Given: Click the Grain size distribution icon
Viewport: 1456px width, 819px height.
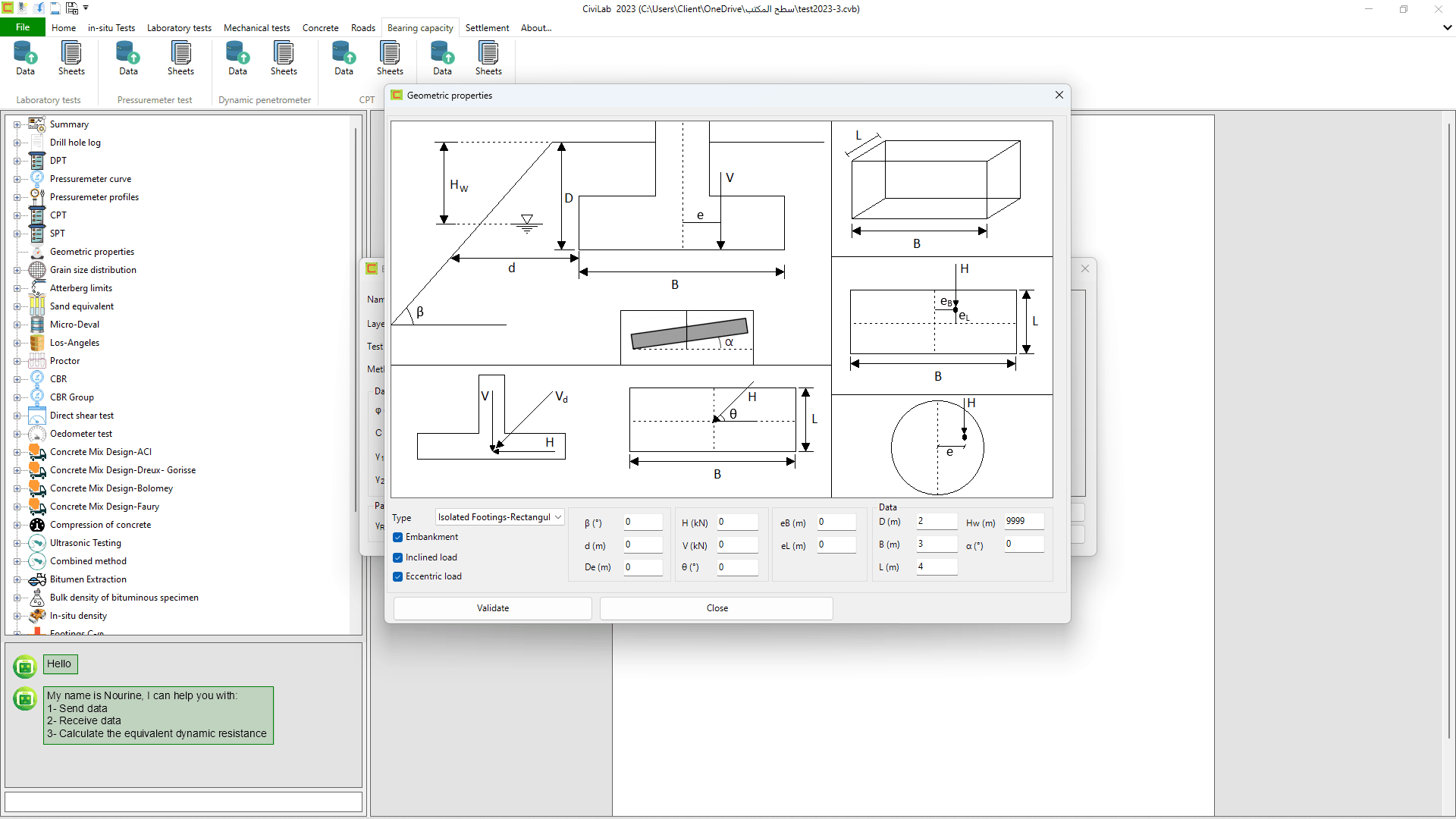Looking at the screenshot, I should click(37, 270).
